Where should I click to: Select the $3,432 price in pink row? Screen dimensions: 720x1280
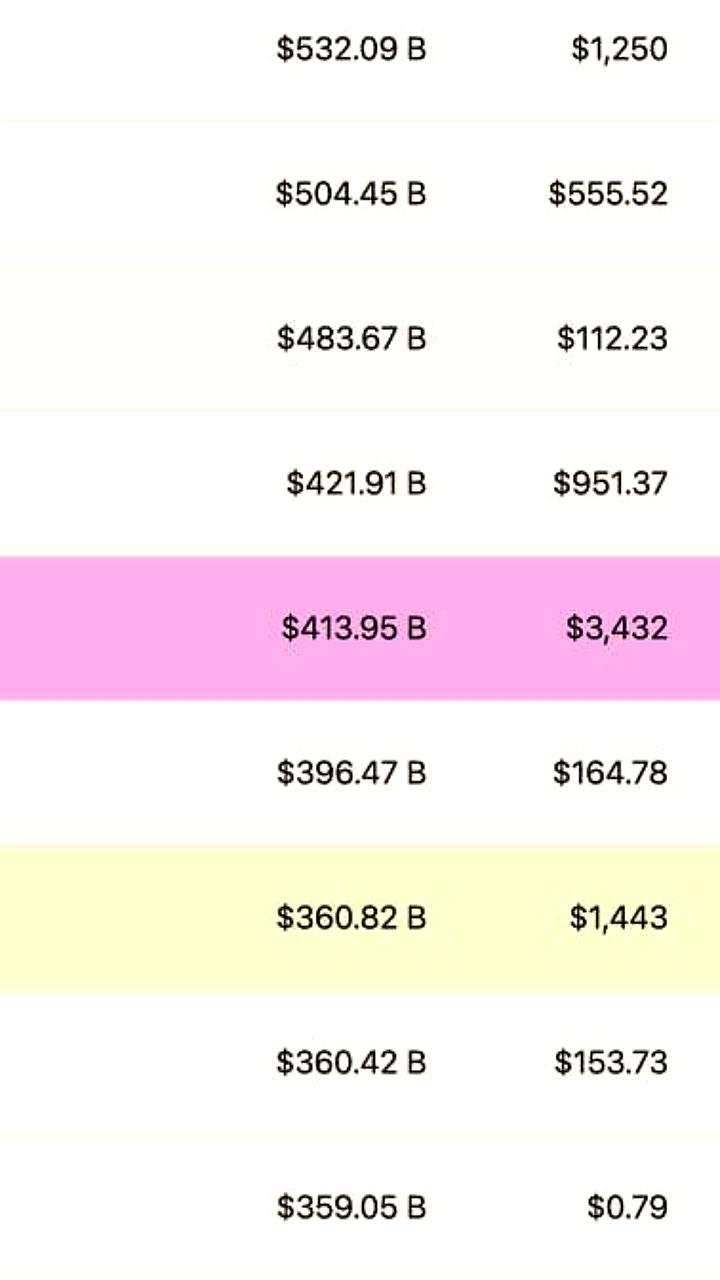click(x=617, y=628)
